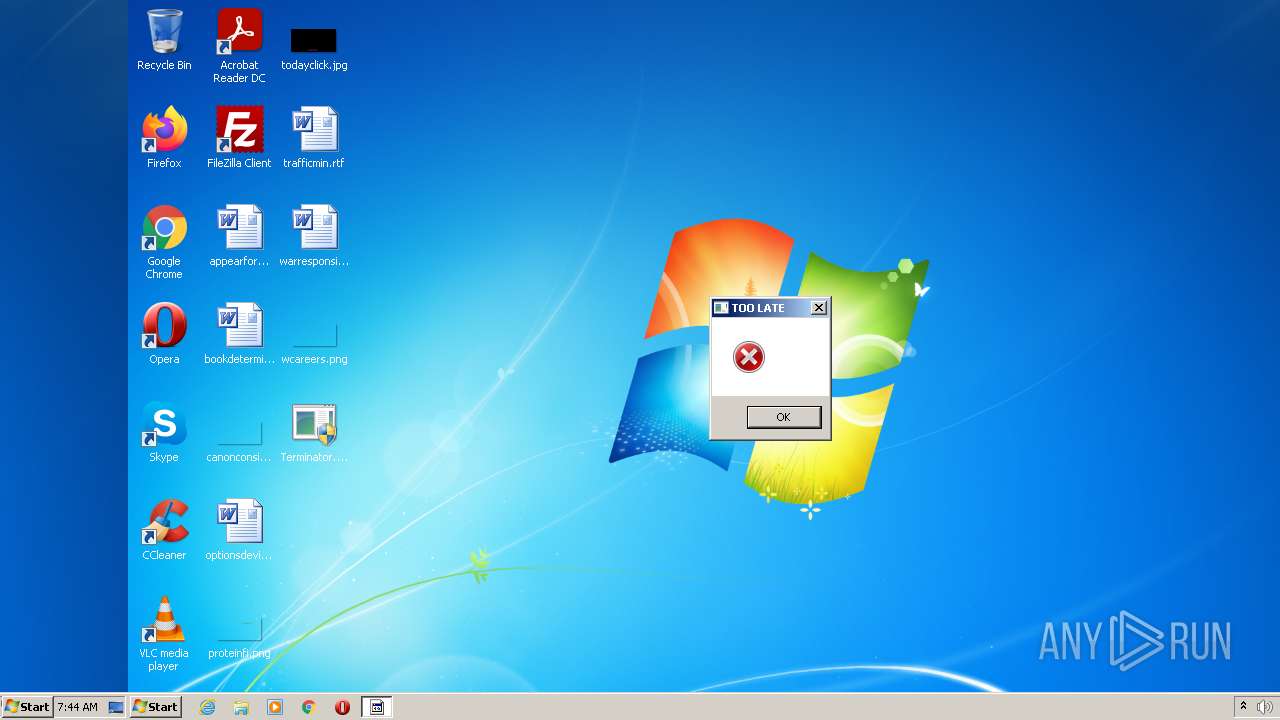Open File Explorer from the taskbar
Image resolution: width=1280 pixels, height=720 pixels.
[x=241, y=707]
